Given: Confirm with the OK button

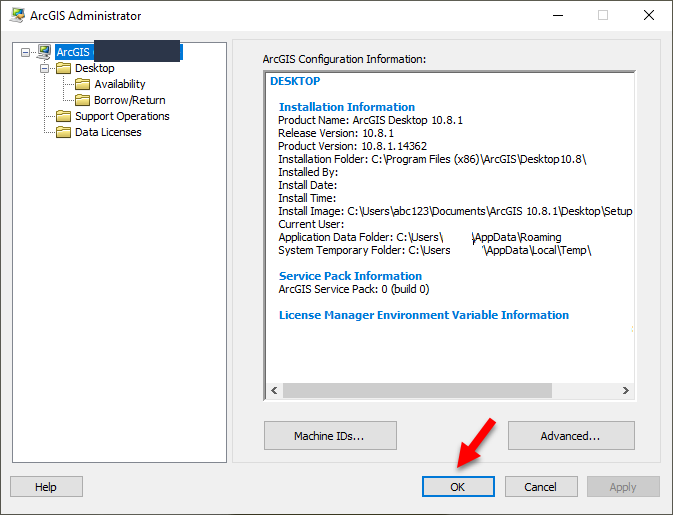Looking at the screenshot, I should 458,487.
